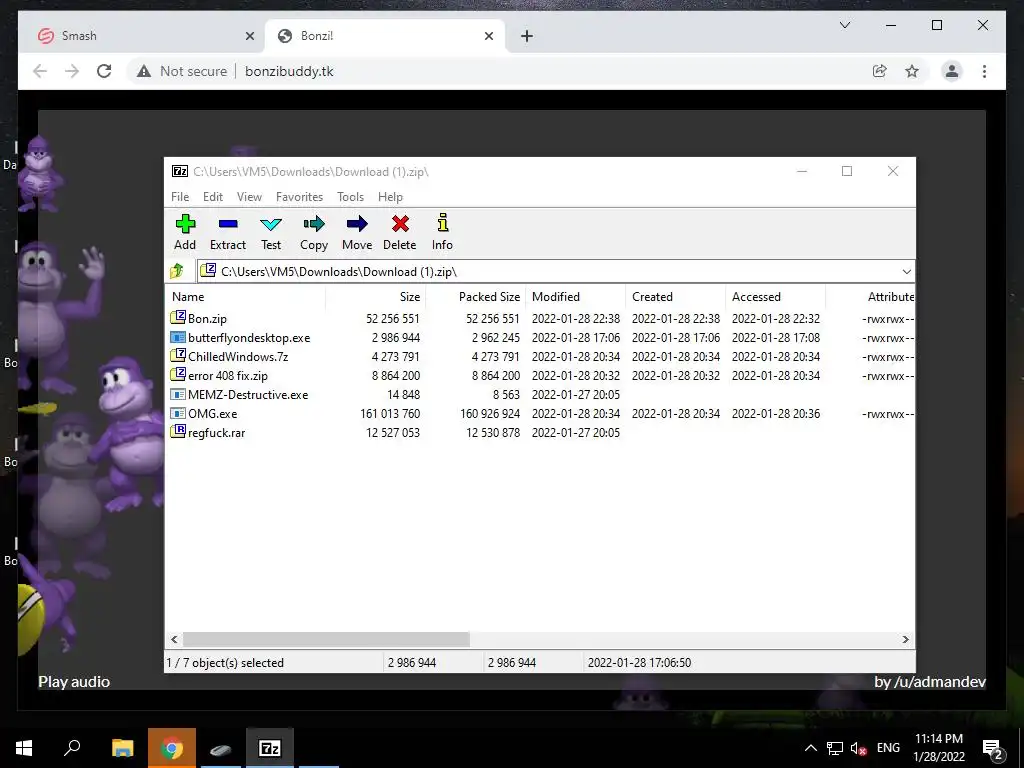The width and height of the screenshot is (1024, 768).
Task: Reload the page in Chrome
Action: click(x=104, y=71)
